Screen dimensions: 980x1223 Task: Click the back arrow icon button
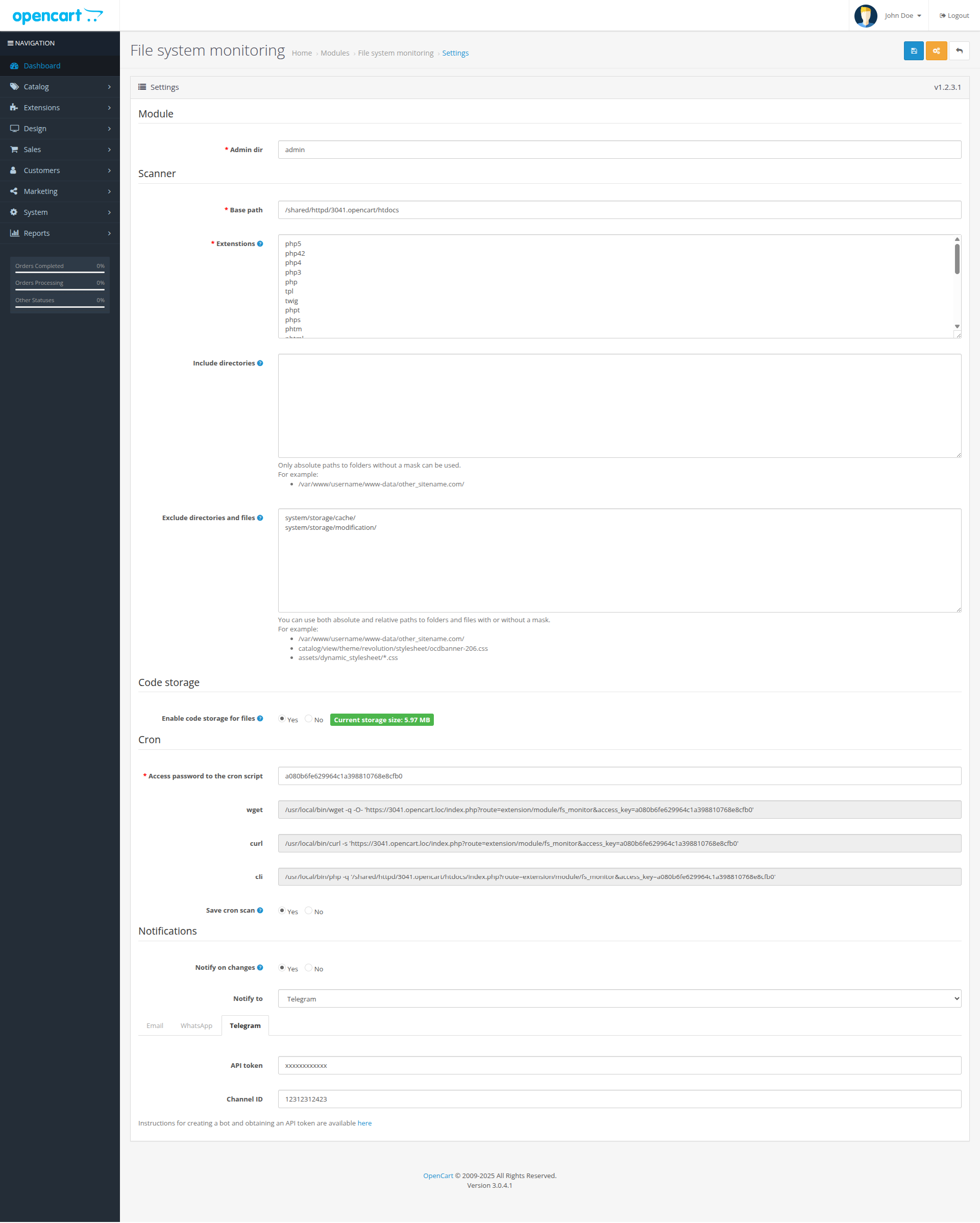click(959, 51)
